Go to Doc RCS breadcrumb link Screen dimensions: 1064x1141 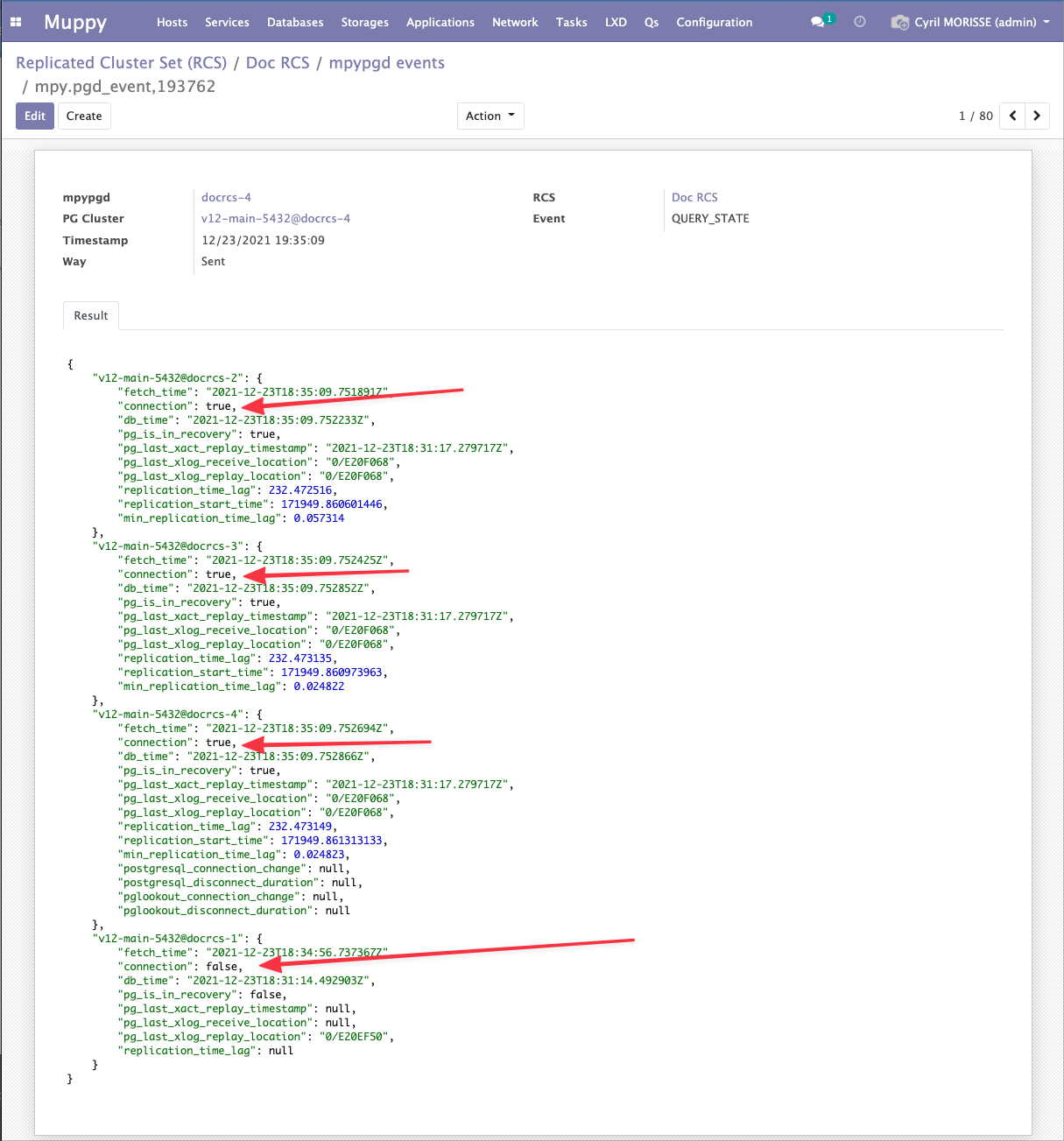278,63
